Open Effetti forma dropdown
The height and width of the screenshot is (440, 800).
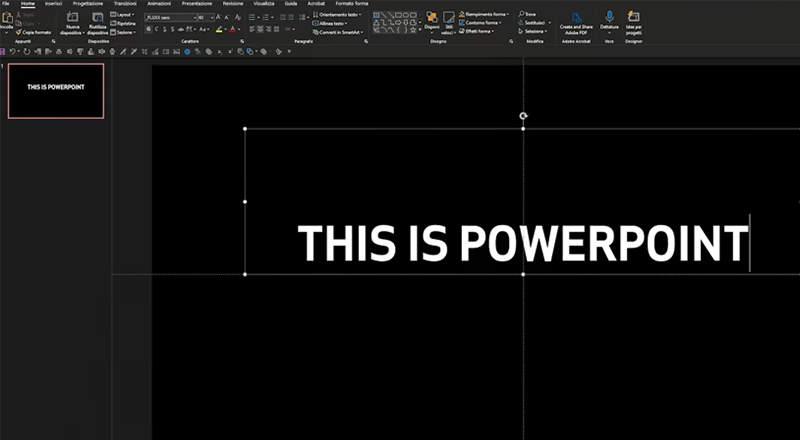tap(477, 31)
